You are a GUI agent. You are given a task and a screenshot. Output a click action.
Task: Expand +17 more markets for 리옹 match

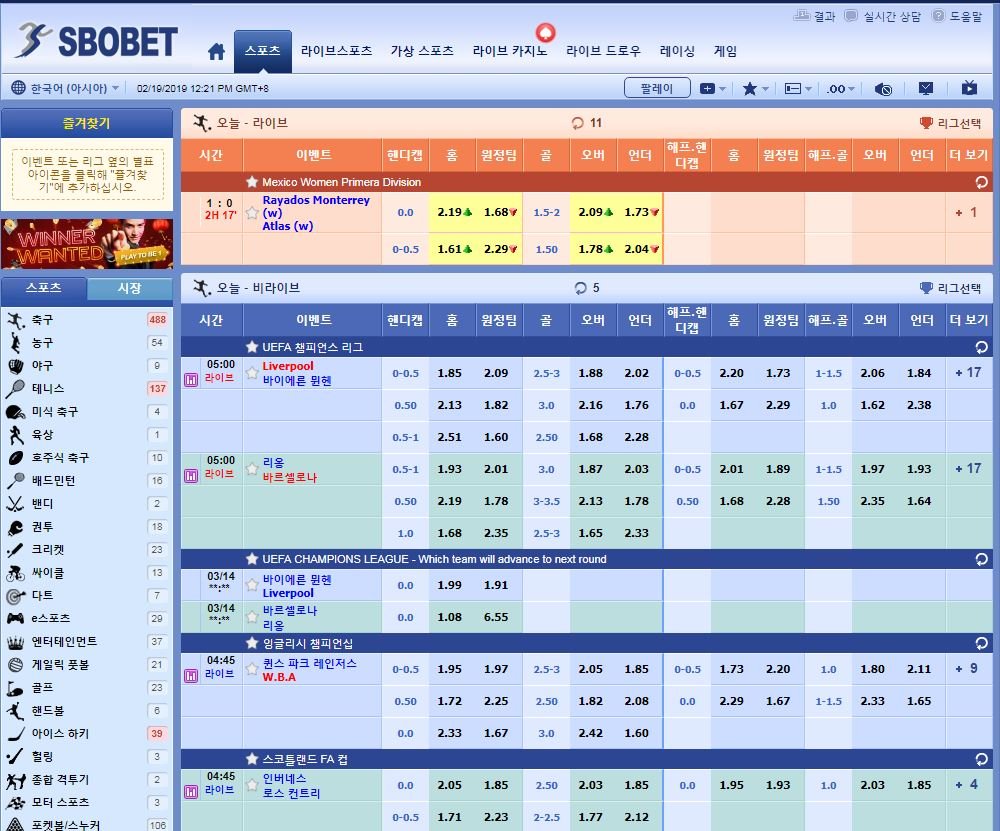click(969, 469)
